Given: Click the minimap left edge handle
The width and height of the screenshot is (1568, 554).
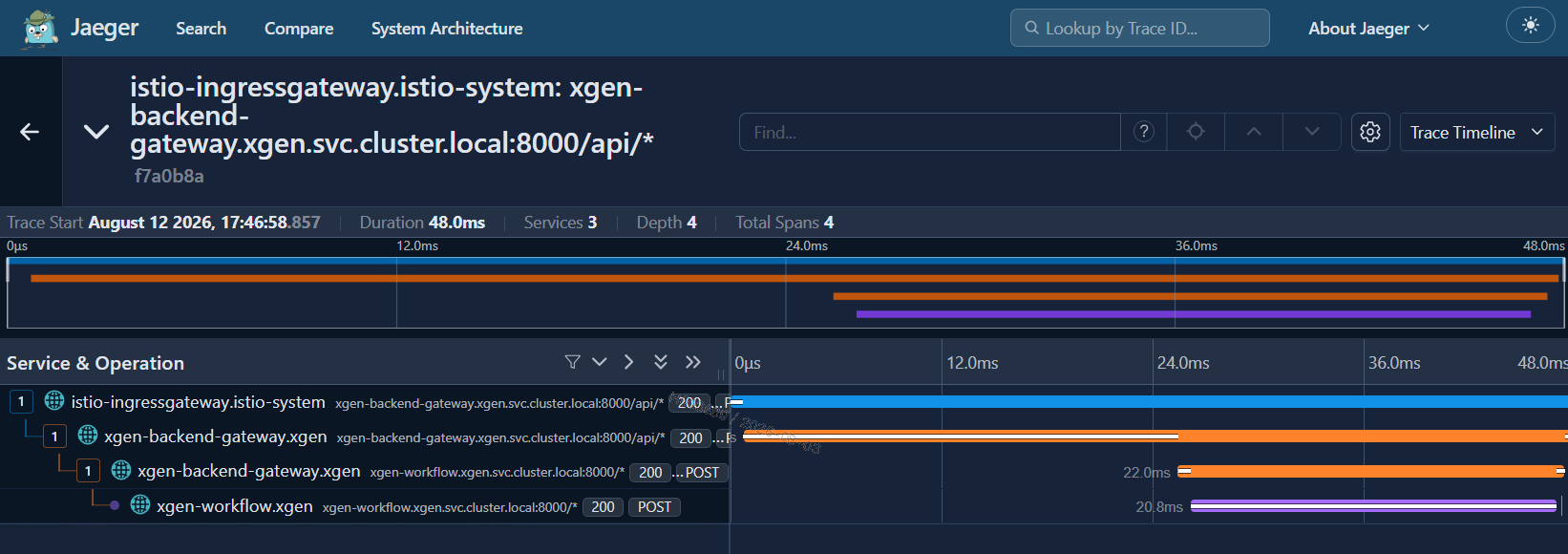Looking at the screenshot, I should [x=8, y=269].
